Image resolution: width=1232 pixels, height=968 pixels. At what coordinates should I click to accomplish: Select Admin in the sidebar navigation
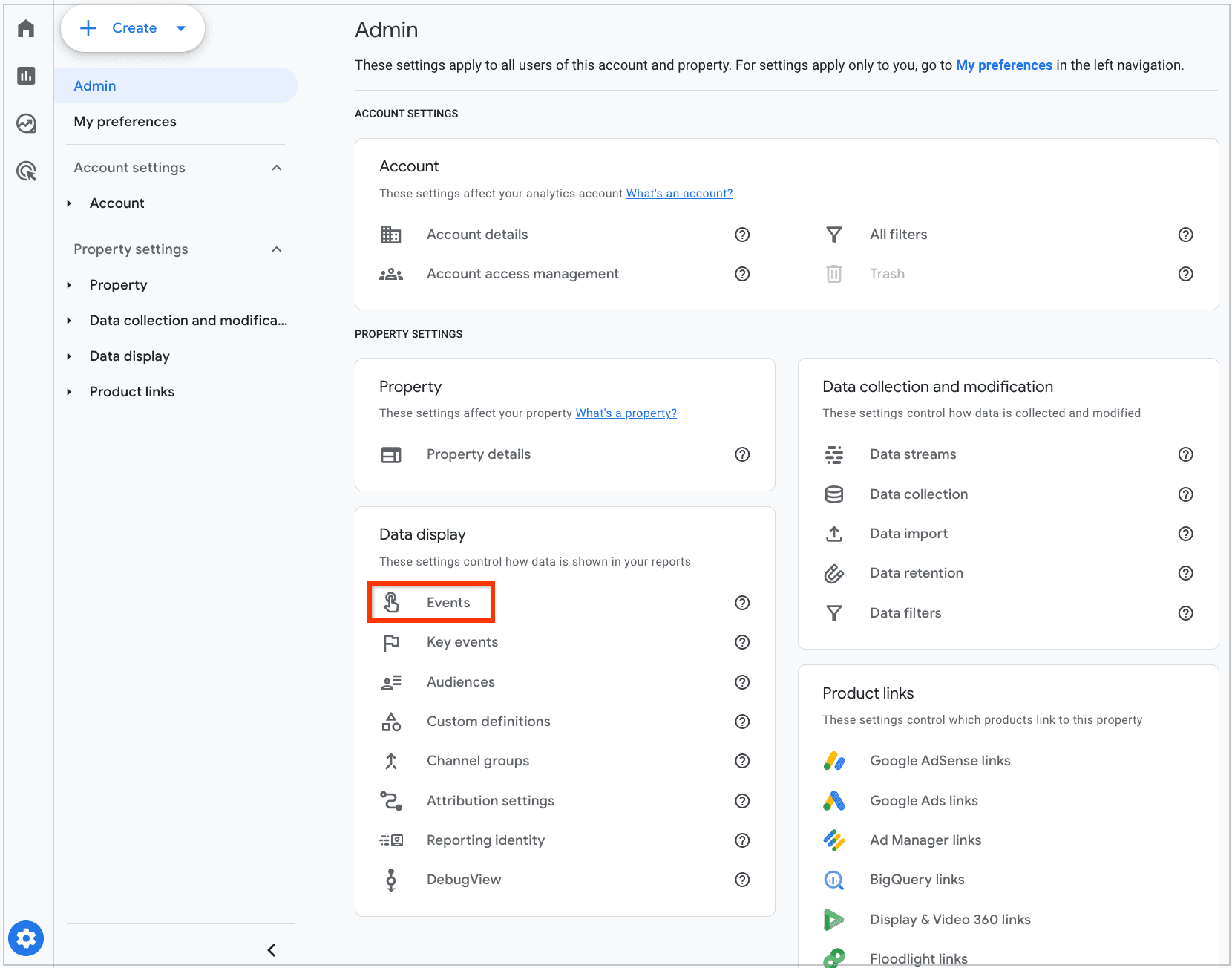[x=95, y=86]
